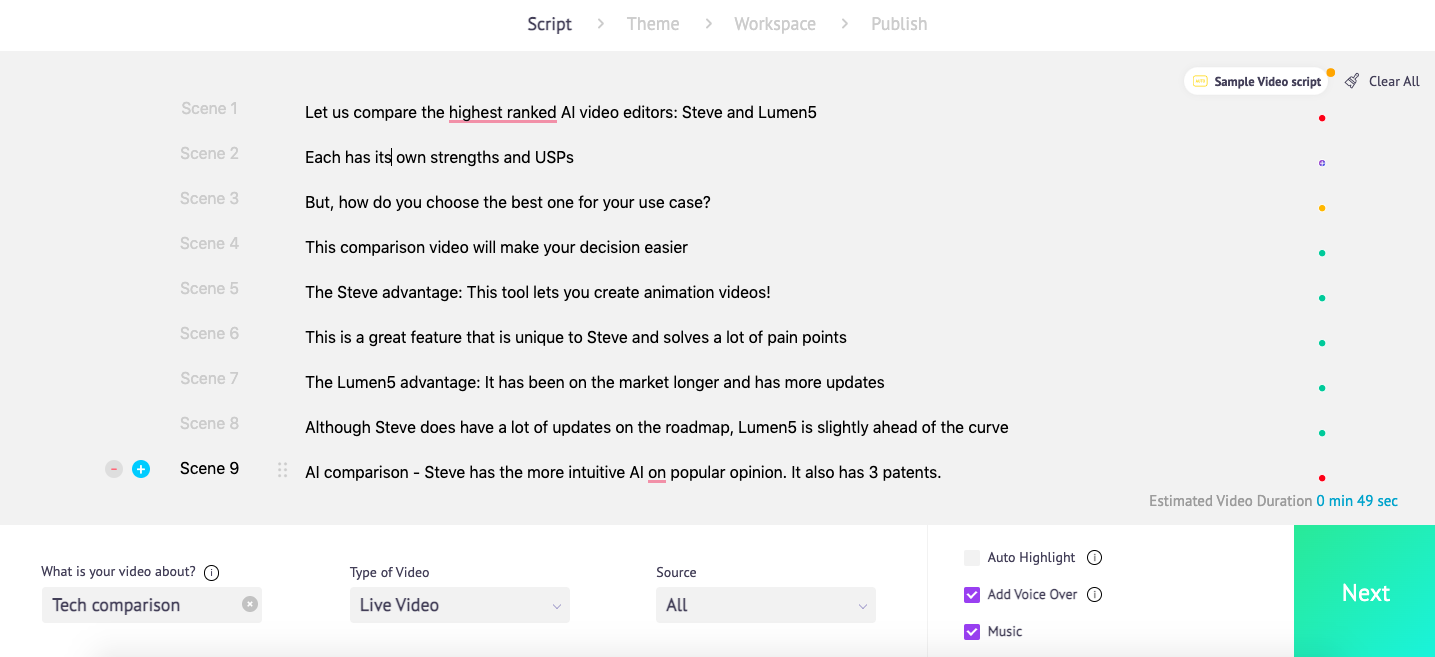Click the red status dot beside Scene 1

pyautogui.click(x=1322, y=117)
